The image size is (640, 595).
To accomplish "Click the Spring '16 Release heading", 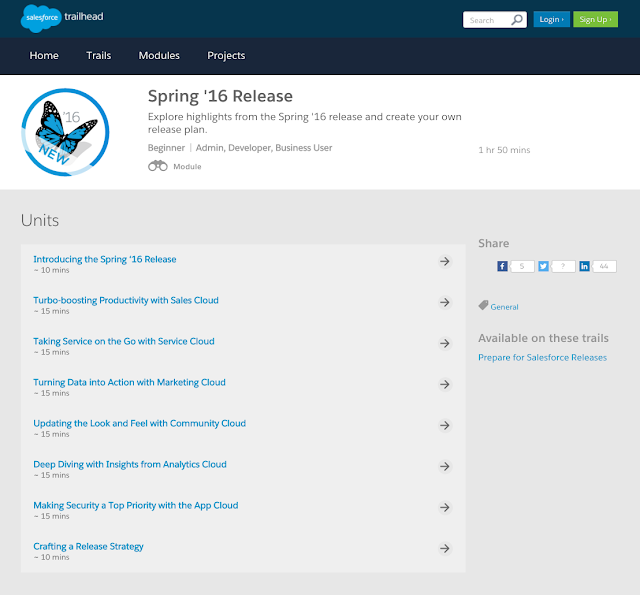I will coord(220,96).
